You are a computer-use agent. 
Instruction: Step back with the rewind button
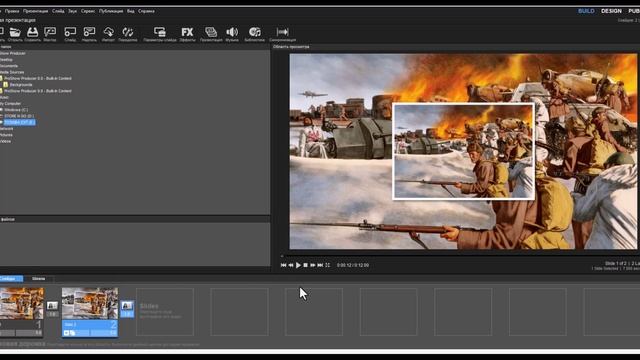coord(291,265)
